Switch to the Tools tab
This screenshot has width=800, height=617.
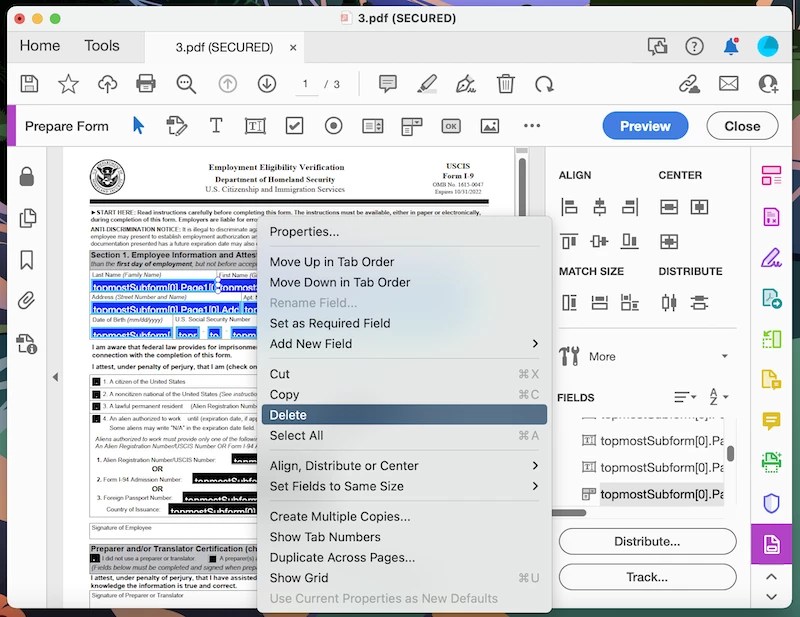101,45
